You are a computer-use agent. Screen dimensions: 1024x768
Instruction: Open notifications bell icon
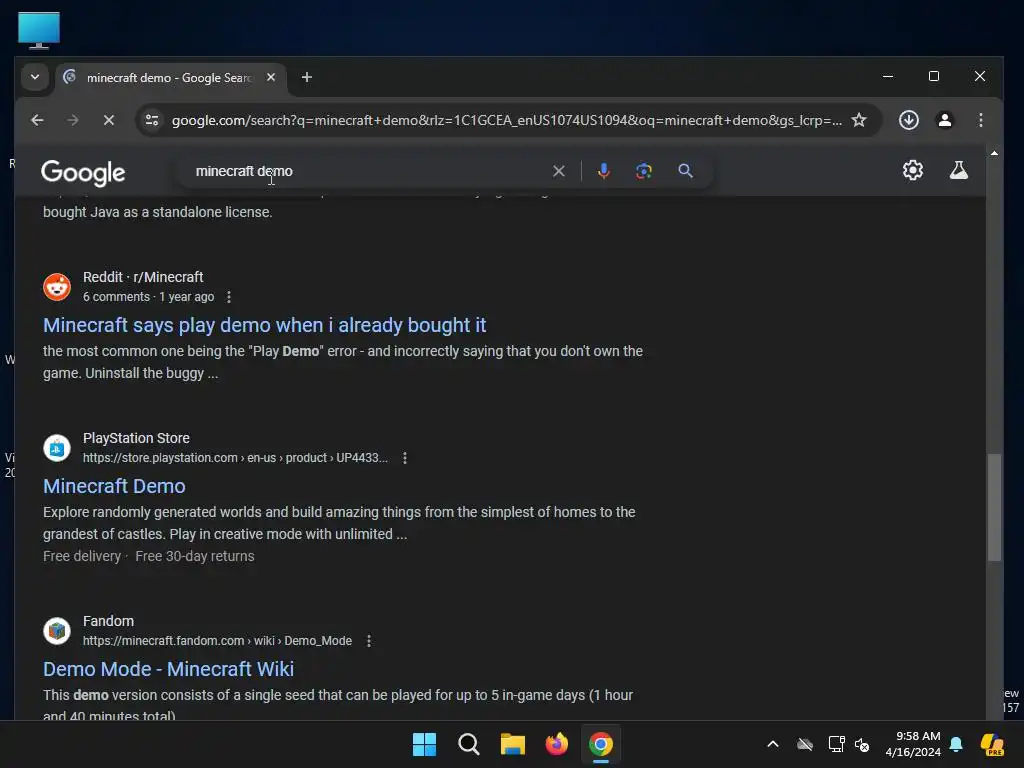956,744
